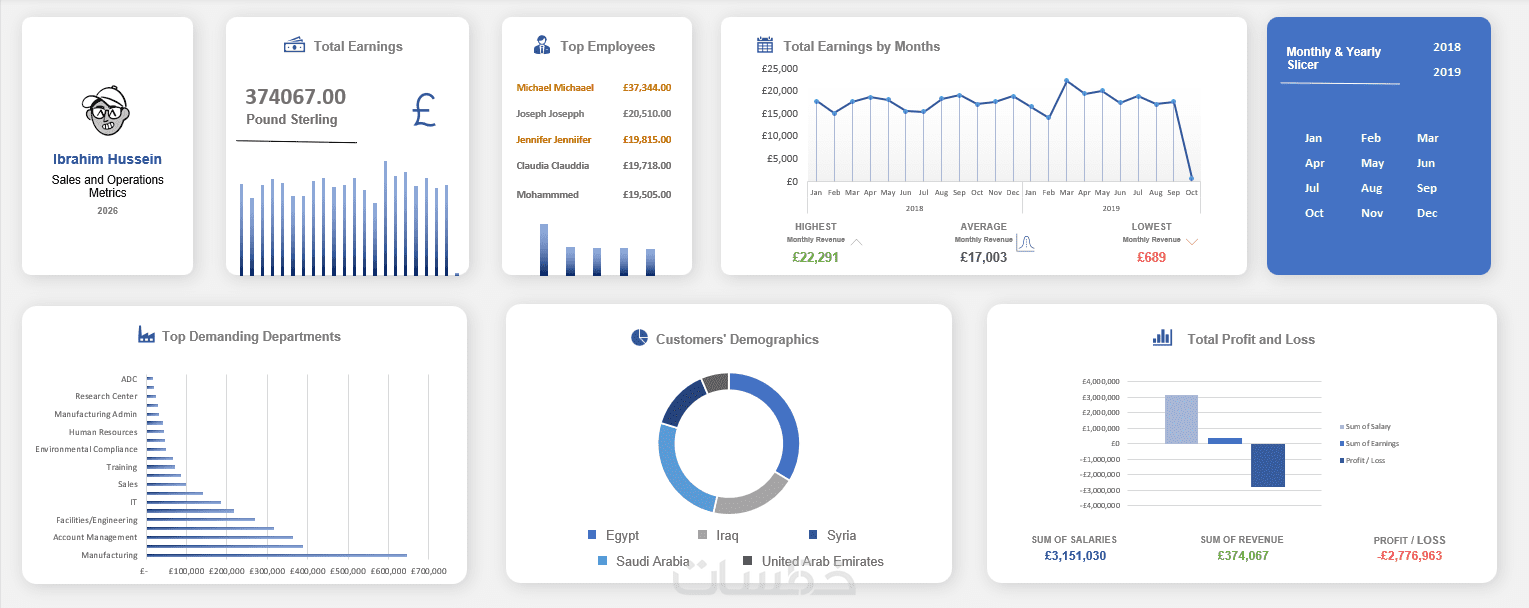Click the employee icon beside Top Employees
1529x608 pixels.
542,46
